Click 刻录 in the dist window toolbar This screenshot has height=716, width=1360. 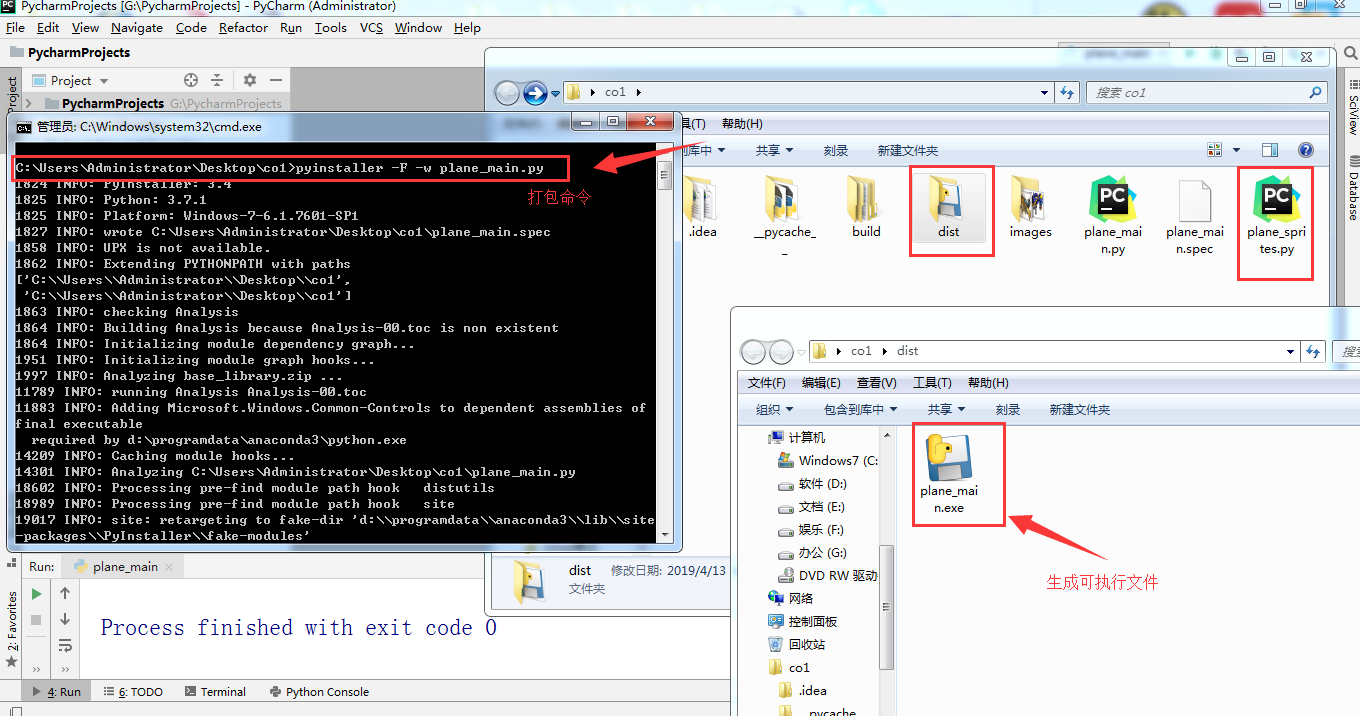[x=1008, y=409]
